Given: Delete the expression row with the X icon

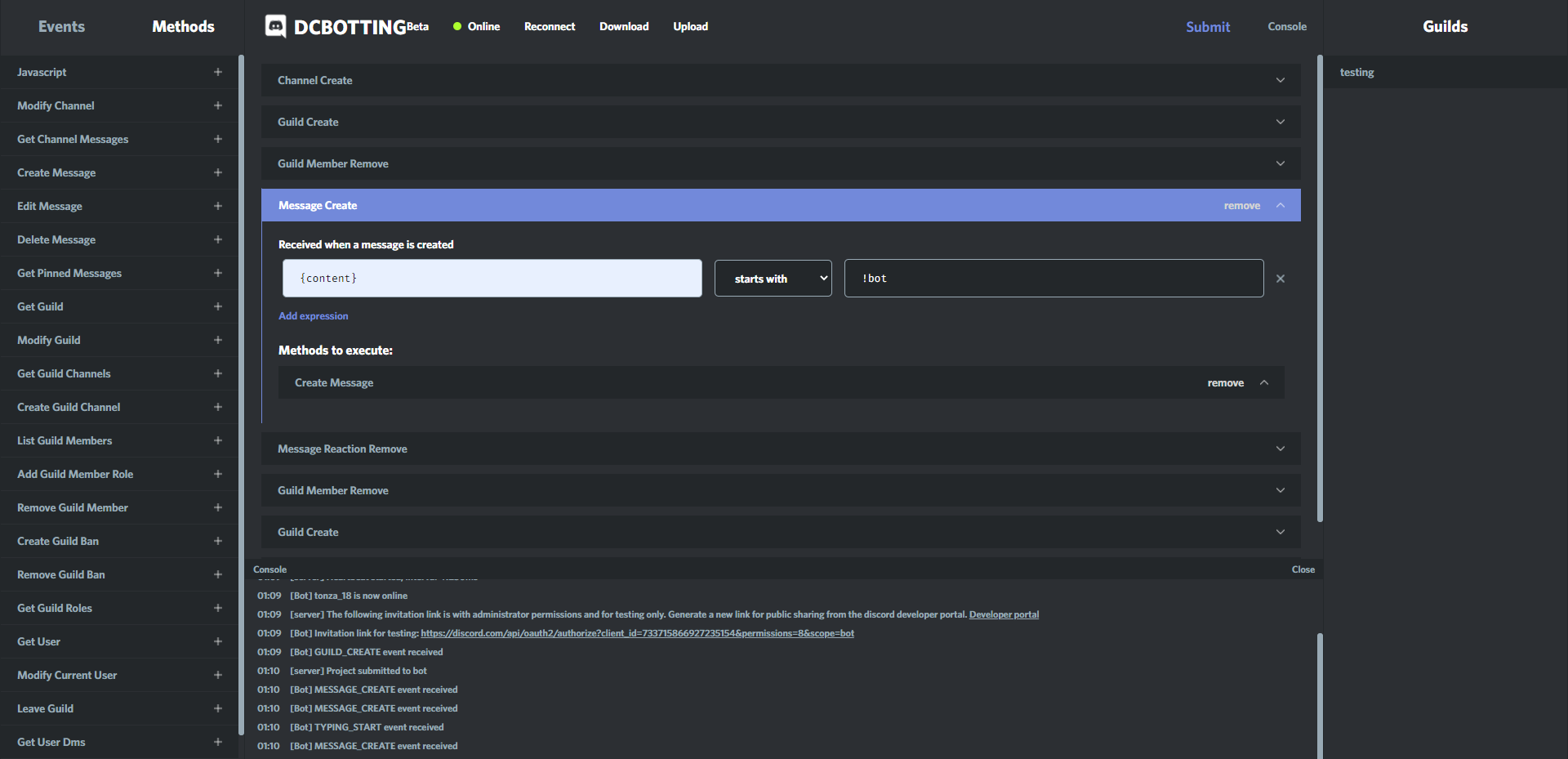Looking at the screenshot, I should (1281, 279).
